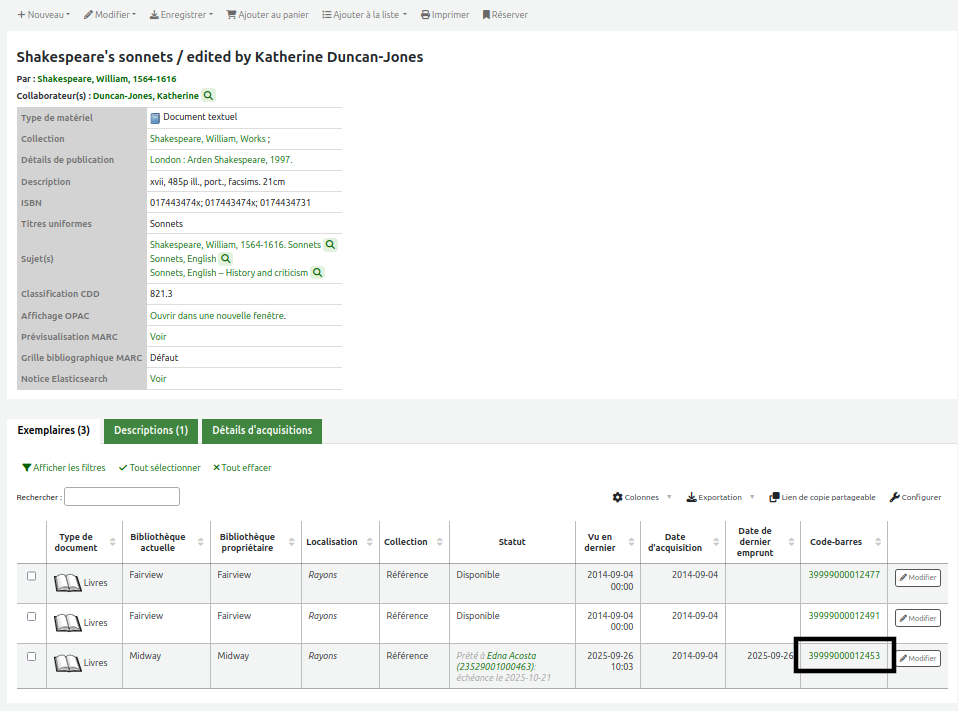Open barcode link 39999000012491

pyautogui.click(x=844, y=616)
